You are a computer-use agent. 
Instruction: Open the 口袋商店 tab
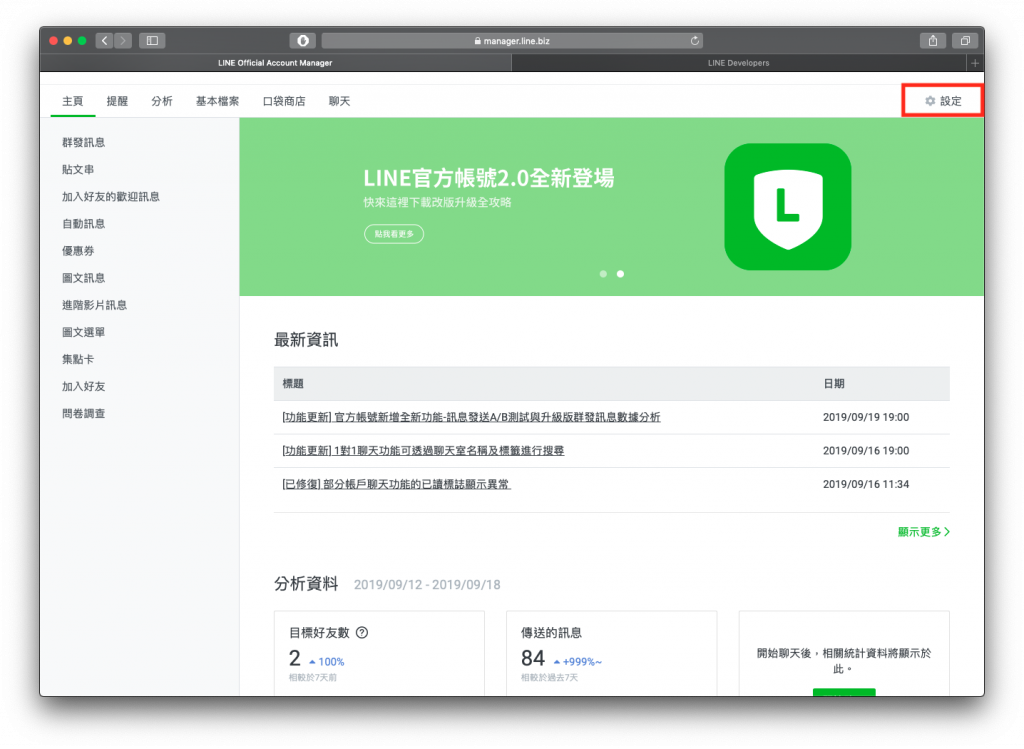point(284,101)
